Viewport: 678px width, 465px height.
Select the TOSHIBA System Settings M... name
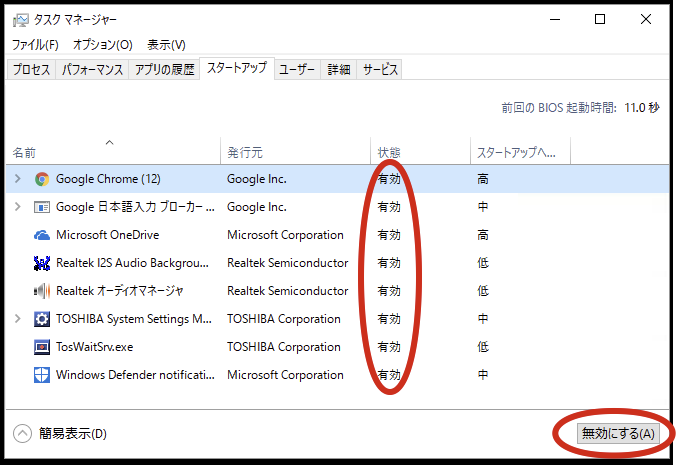[x=134, y=319]
